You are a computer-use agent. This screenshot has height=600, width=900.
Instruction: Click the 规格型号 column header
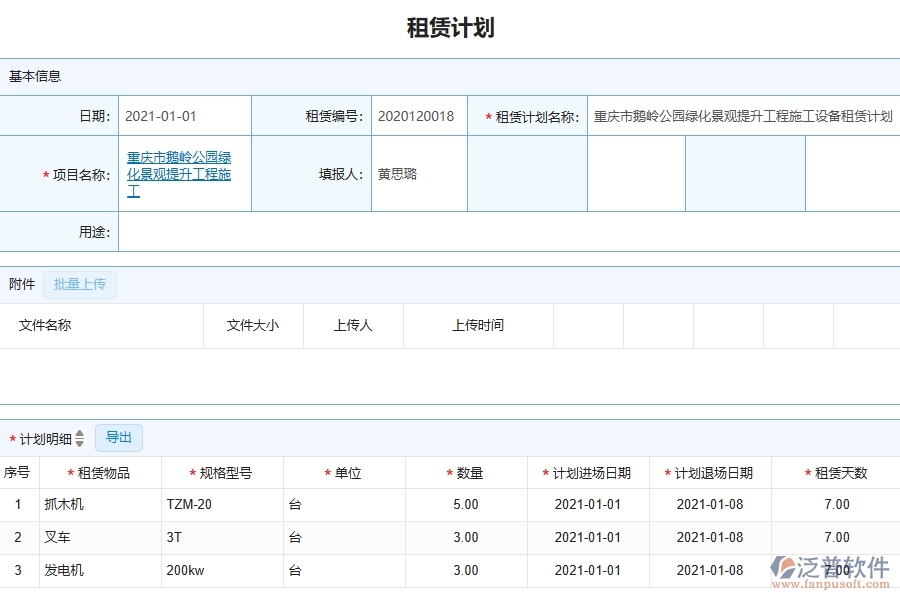point(222,473)
